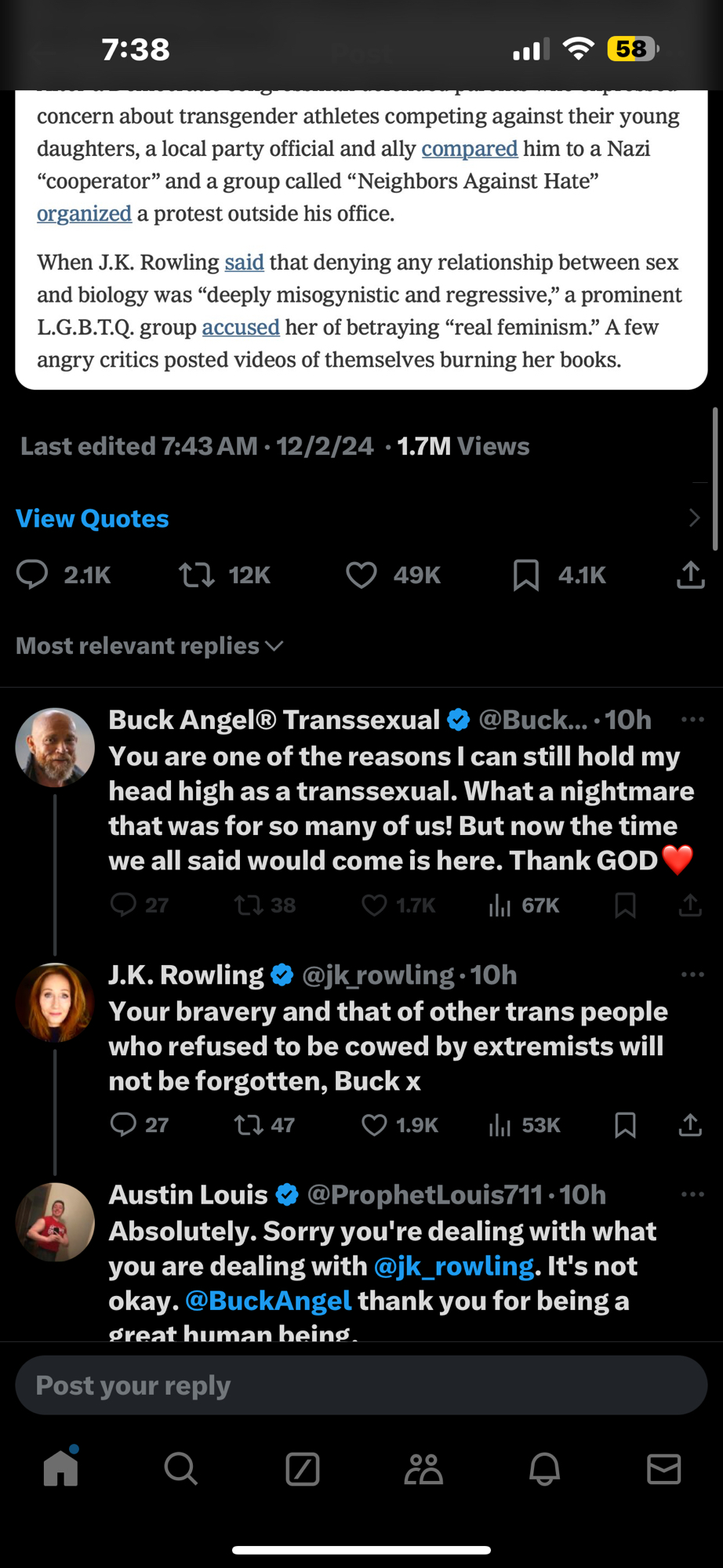
Task: Tap the "accused" hyperlink in article
Action: tap(241, 327)
